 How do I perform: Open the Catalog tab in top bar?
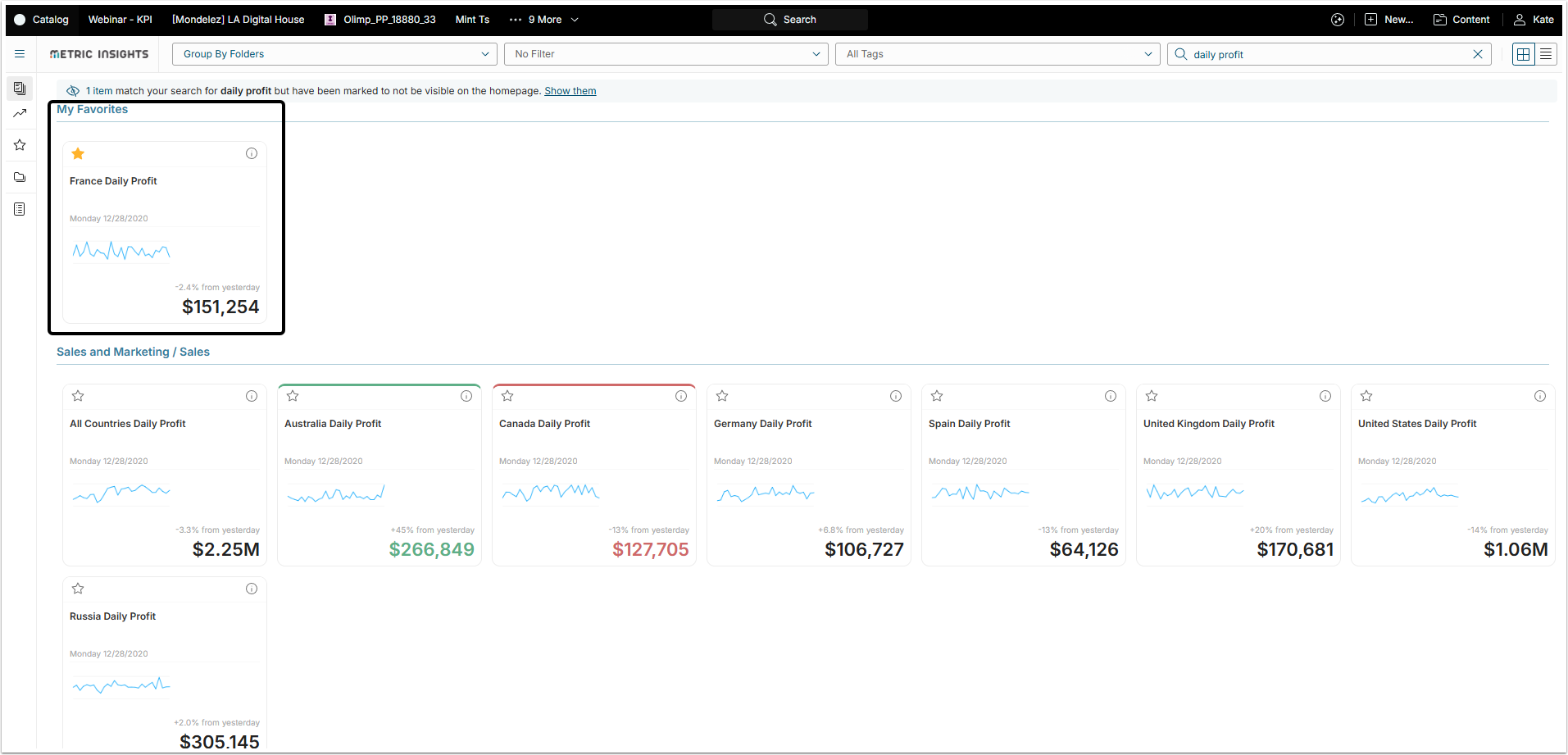coord(42,20)
